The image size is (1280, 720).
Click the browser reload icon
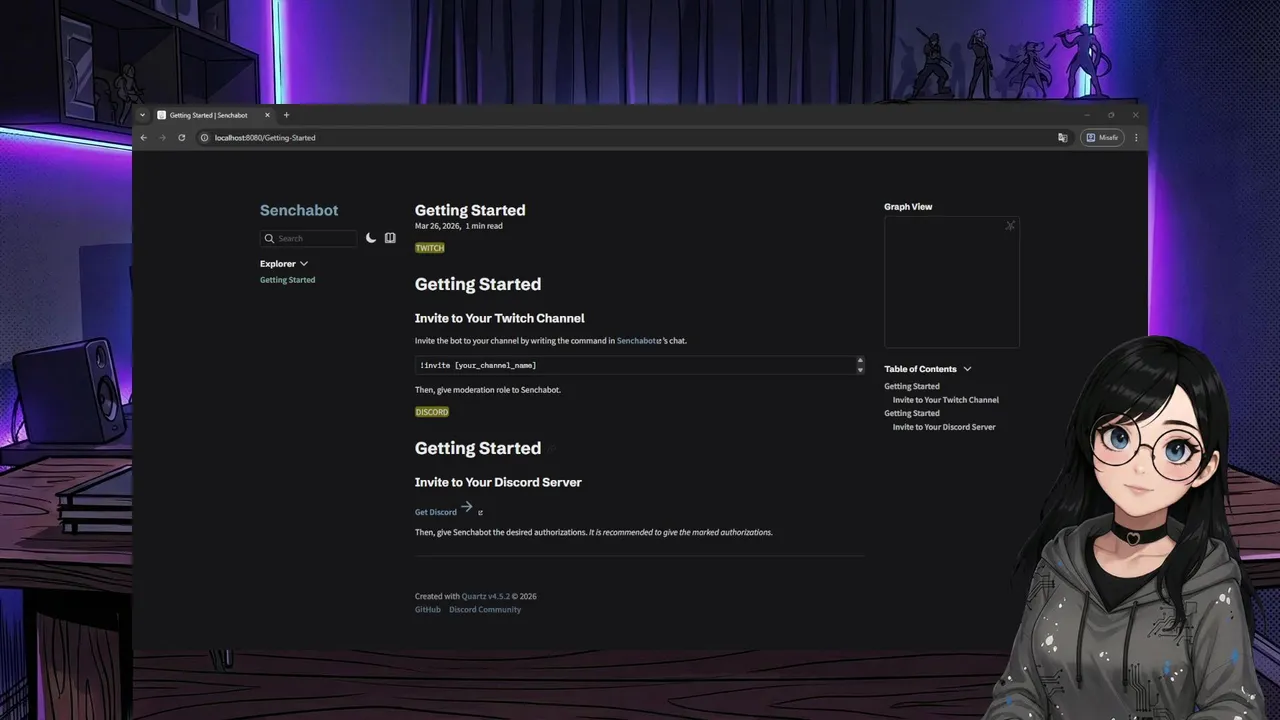pos(181,138)
